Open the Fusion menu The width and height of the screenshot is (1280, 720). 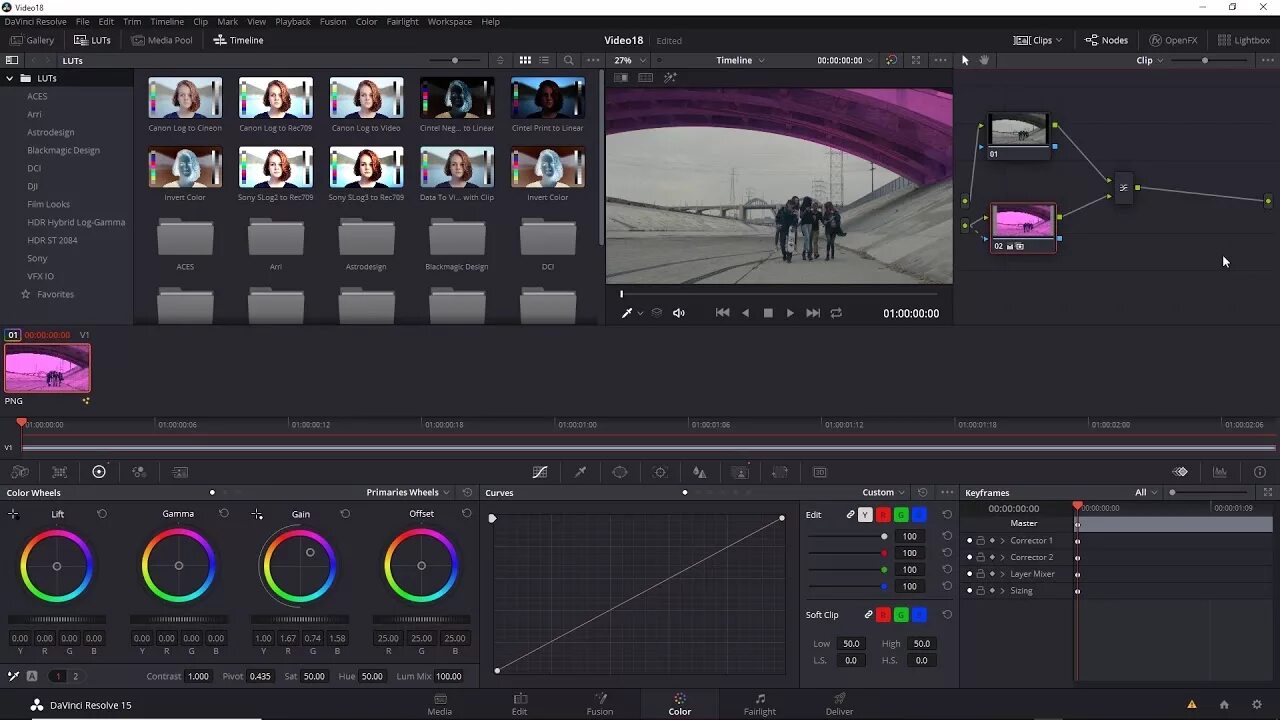click(x=333, y=21)
